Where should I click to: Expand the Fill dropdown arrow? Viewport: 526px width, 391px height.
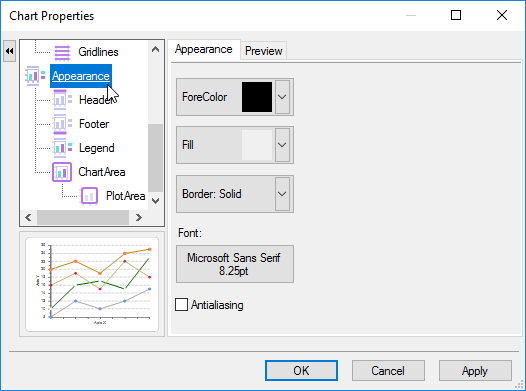point(282,145)
